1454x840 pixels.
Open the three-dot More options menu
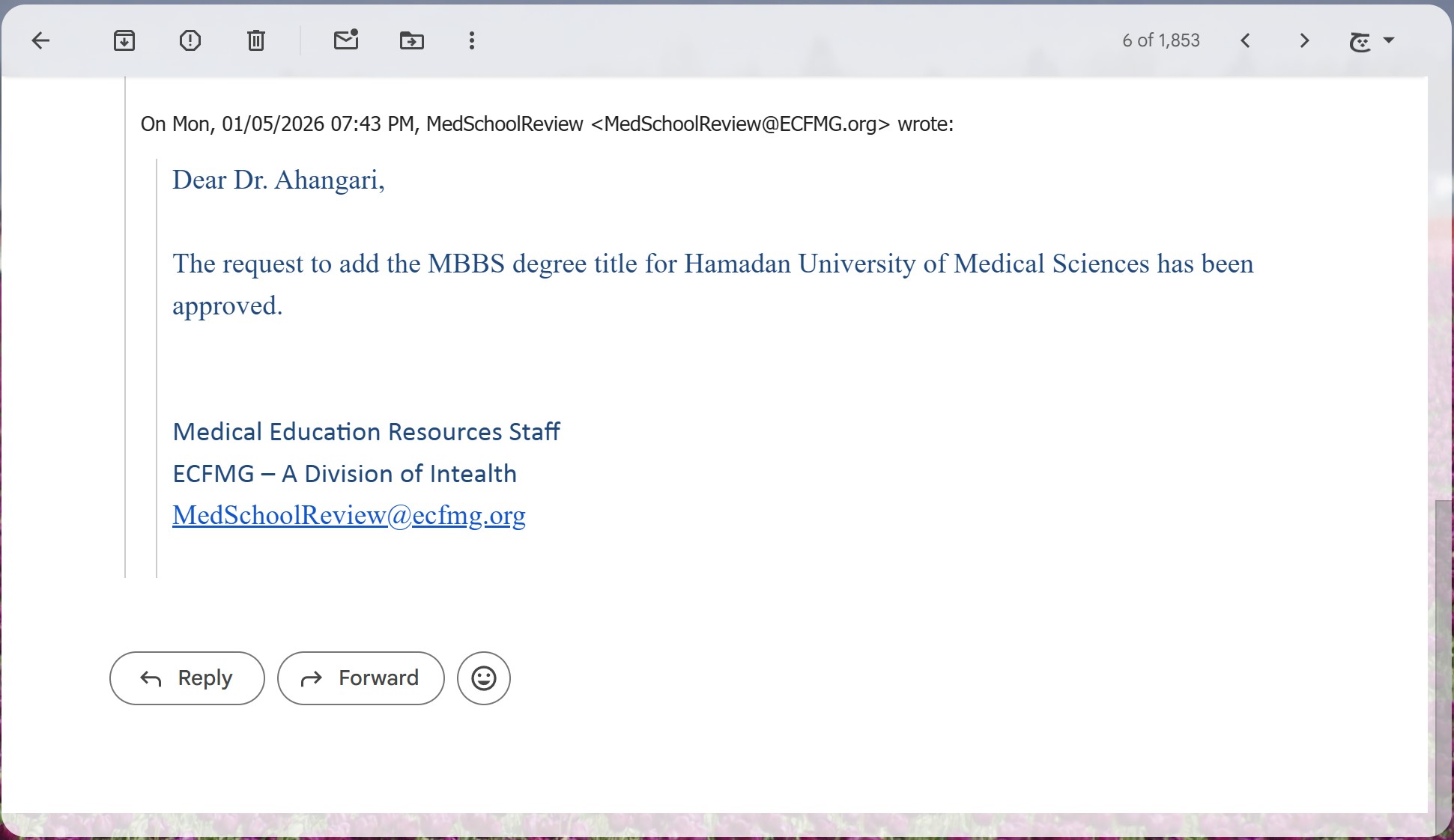[472, 40]
